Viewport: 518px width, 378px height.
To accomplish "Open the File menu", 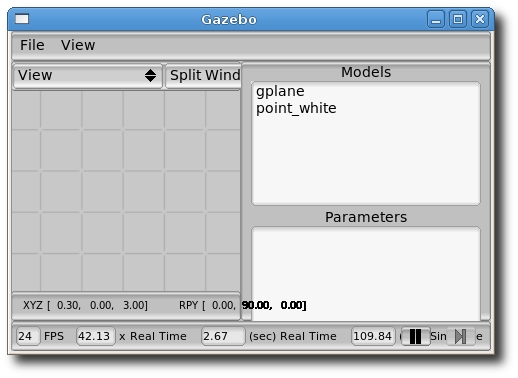I will tap(32, 45).
